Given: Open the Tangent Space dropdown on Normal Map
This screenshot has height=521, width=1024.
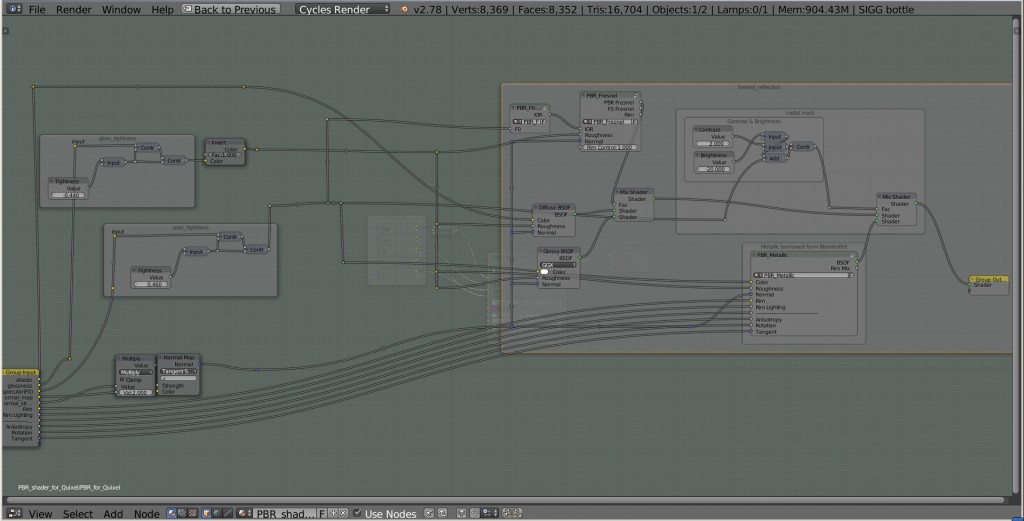Looking at the screenshot, I should click(177, 371).
